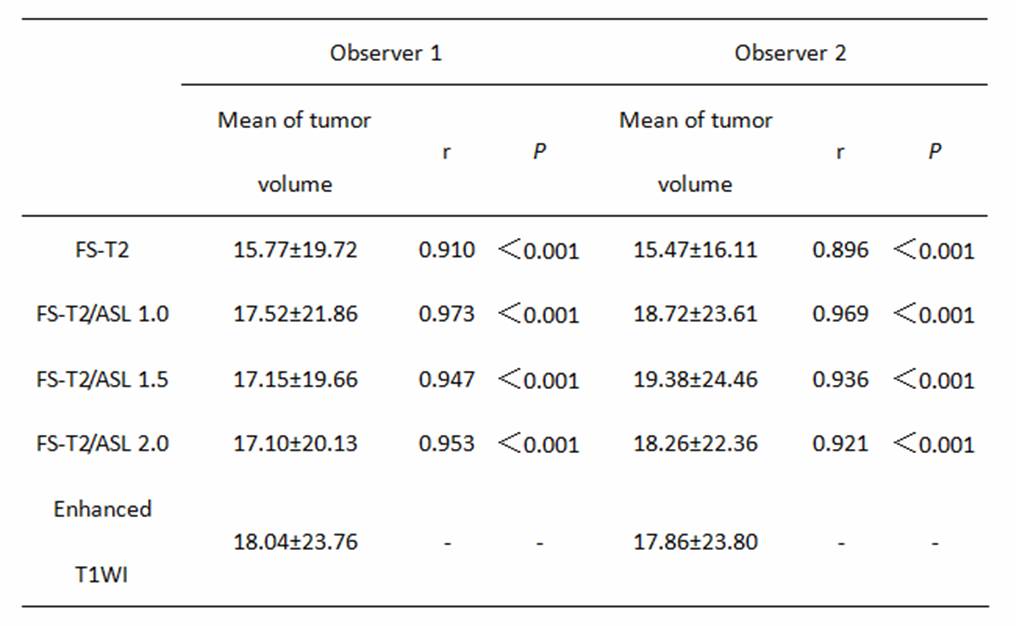Click the 17.52±21.86 tumor volume cell
Viewport: 1016px width, 626px height.
[295, 314]
